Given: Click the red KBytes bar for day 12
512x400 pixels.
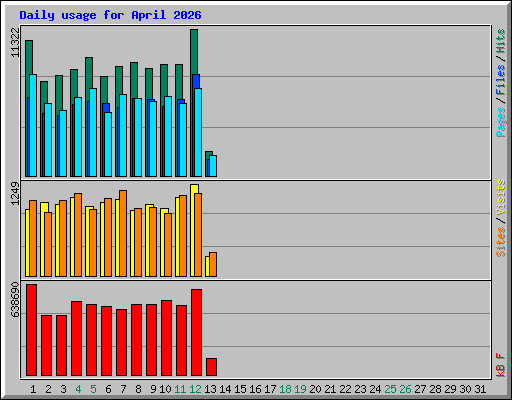Looking at the screenshot, I should (197, 333).
